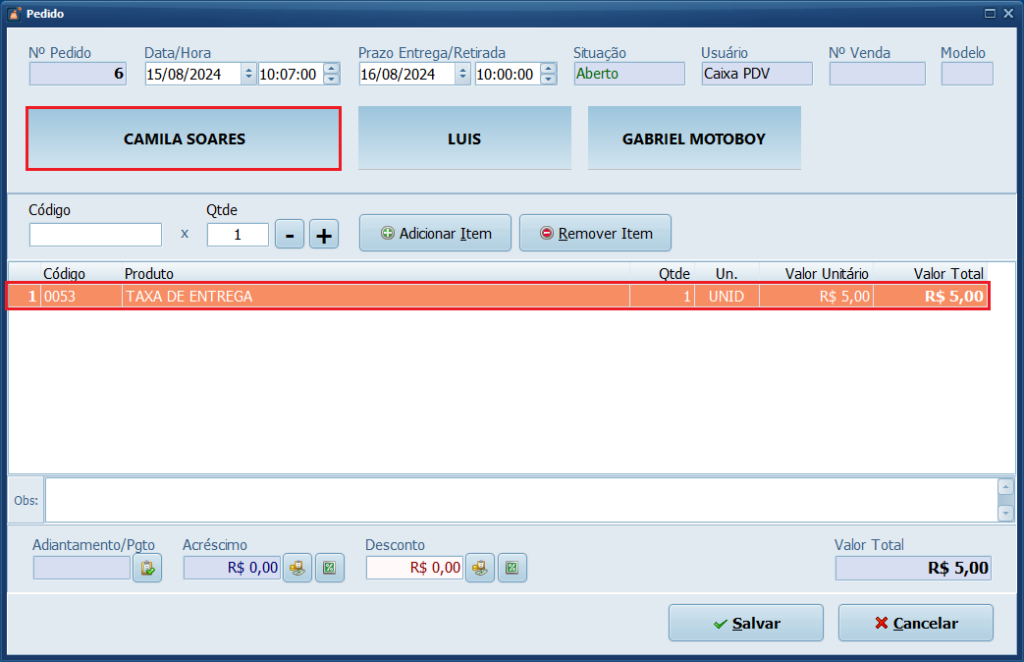
Task: Click the Adiantamento/Pgto clipboard icon
Action: pos(147,568)
